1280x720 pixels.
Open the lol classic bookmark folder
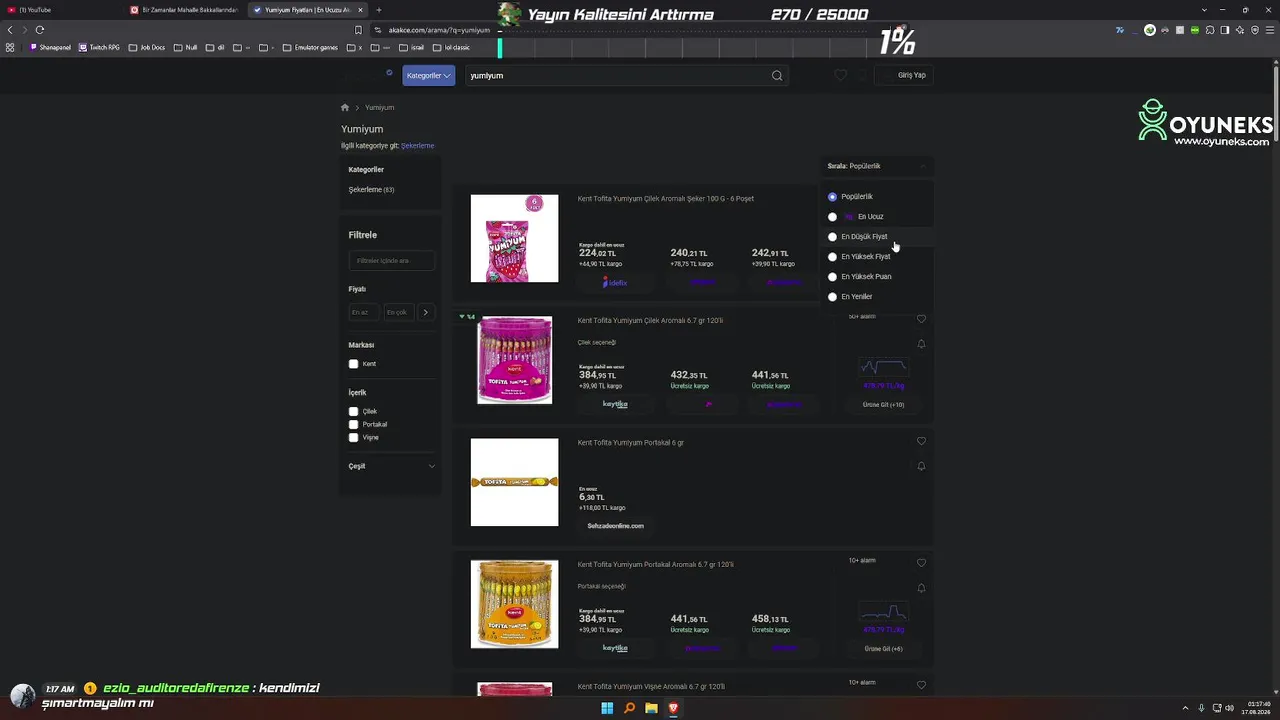tap(452, 47)
